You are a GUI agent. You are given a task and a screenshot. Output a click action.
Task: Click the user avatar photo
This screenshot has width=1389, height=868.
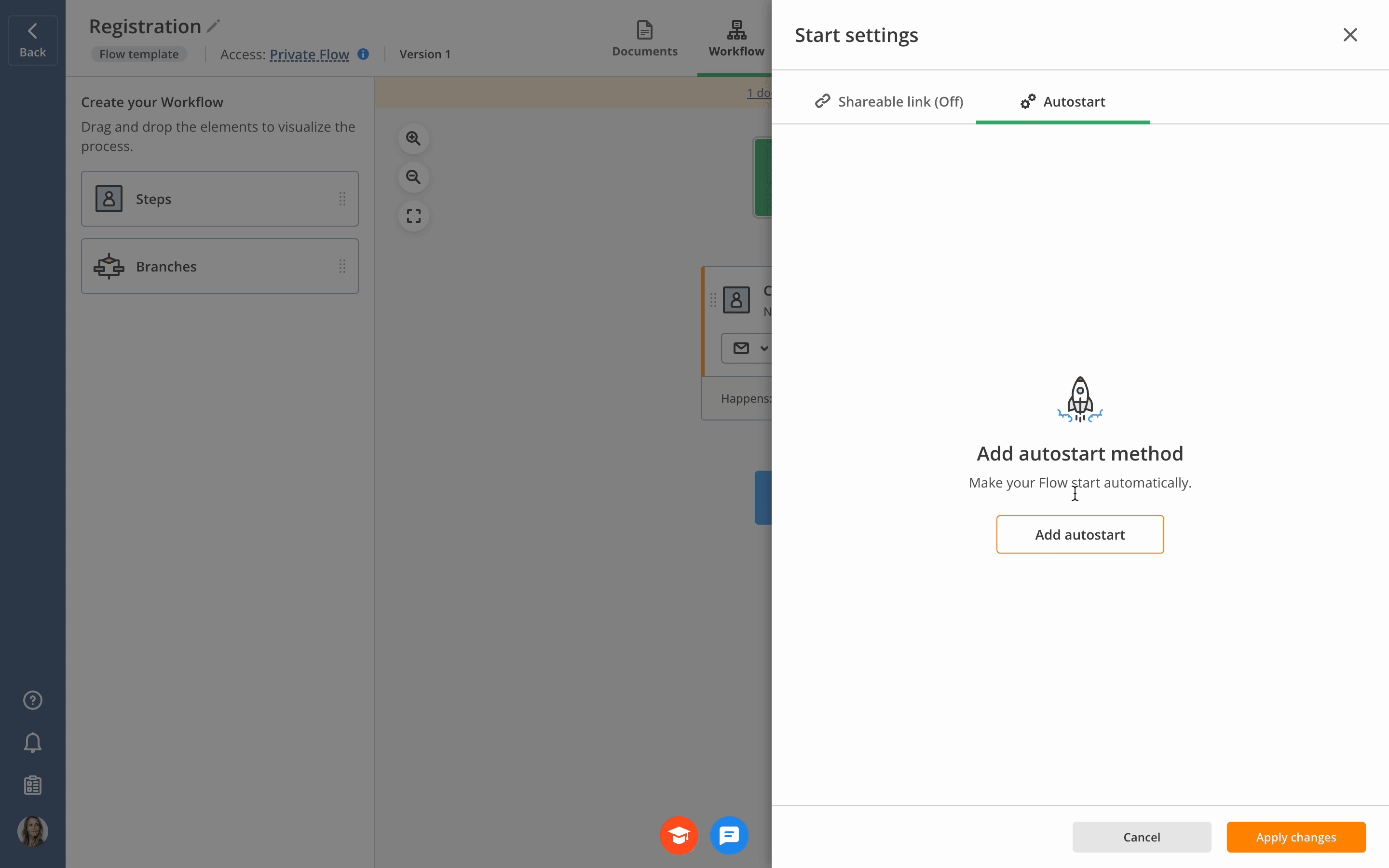tap(33, 831)
